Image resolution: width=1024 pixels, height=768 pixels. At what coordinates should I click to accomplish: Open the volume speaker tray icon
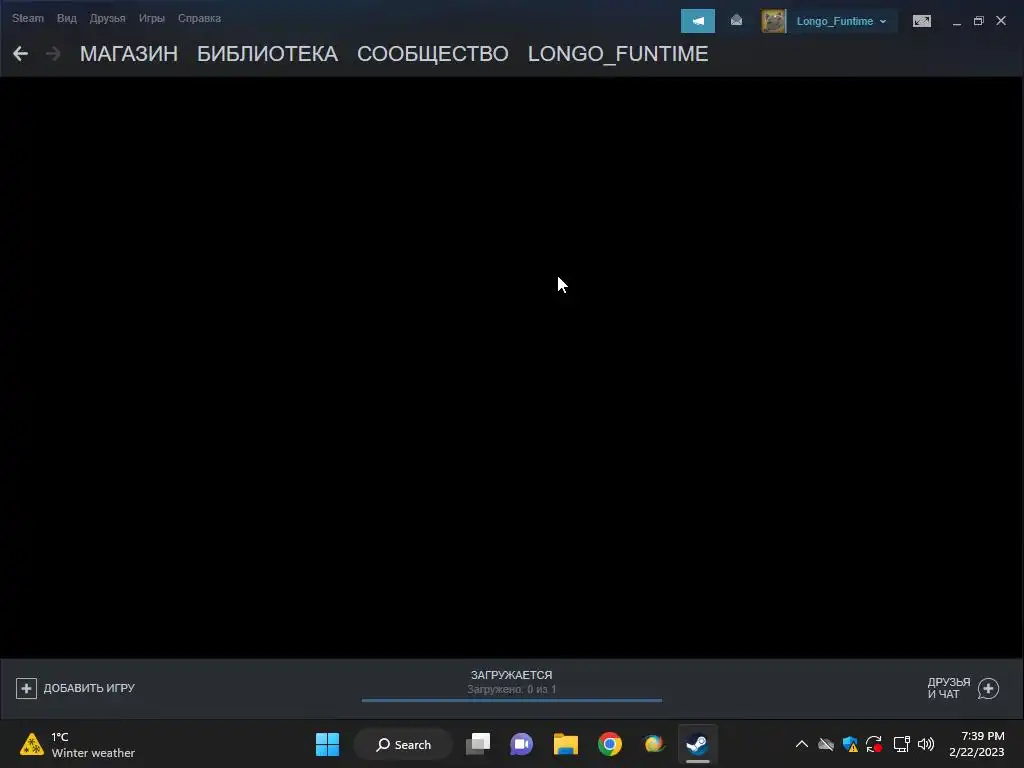[x=926, y=744]
